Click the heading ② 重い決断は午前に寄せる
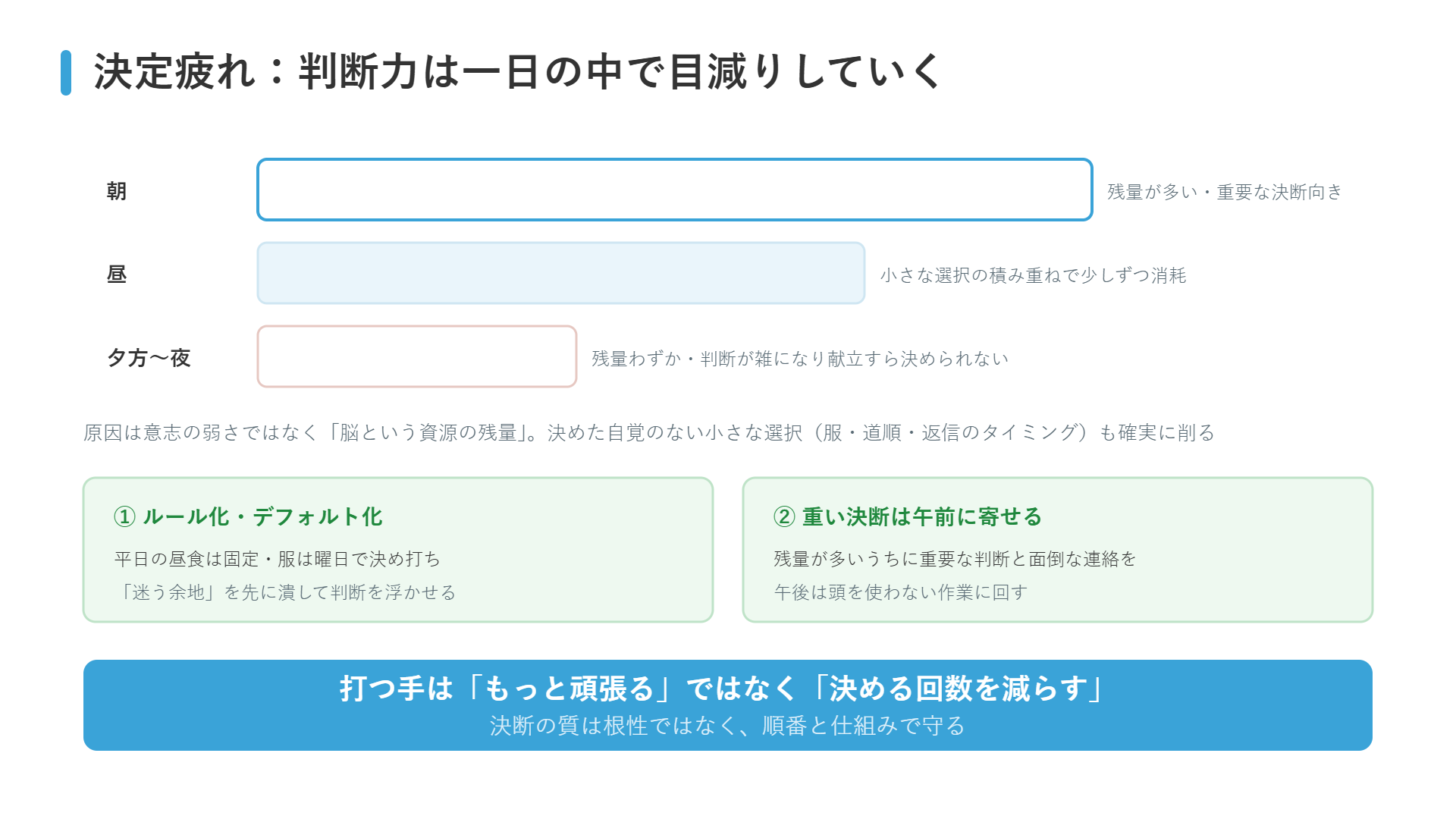Viewport: 1456px width, 819px height. 908,516
